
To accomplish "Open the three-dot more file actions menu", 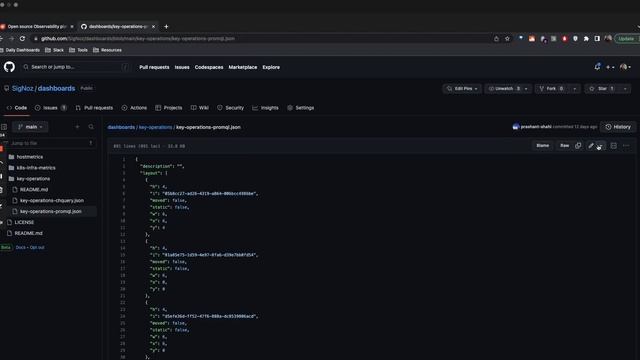I will click(626, 146).
